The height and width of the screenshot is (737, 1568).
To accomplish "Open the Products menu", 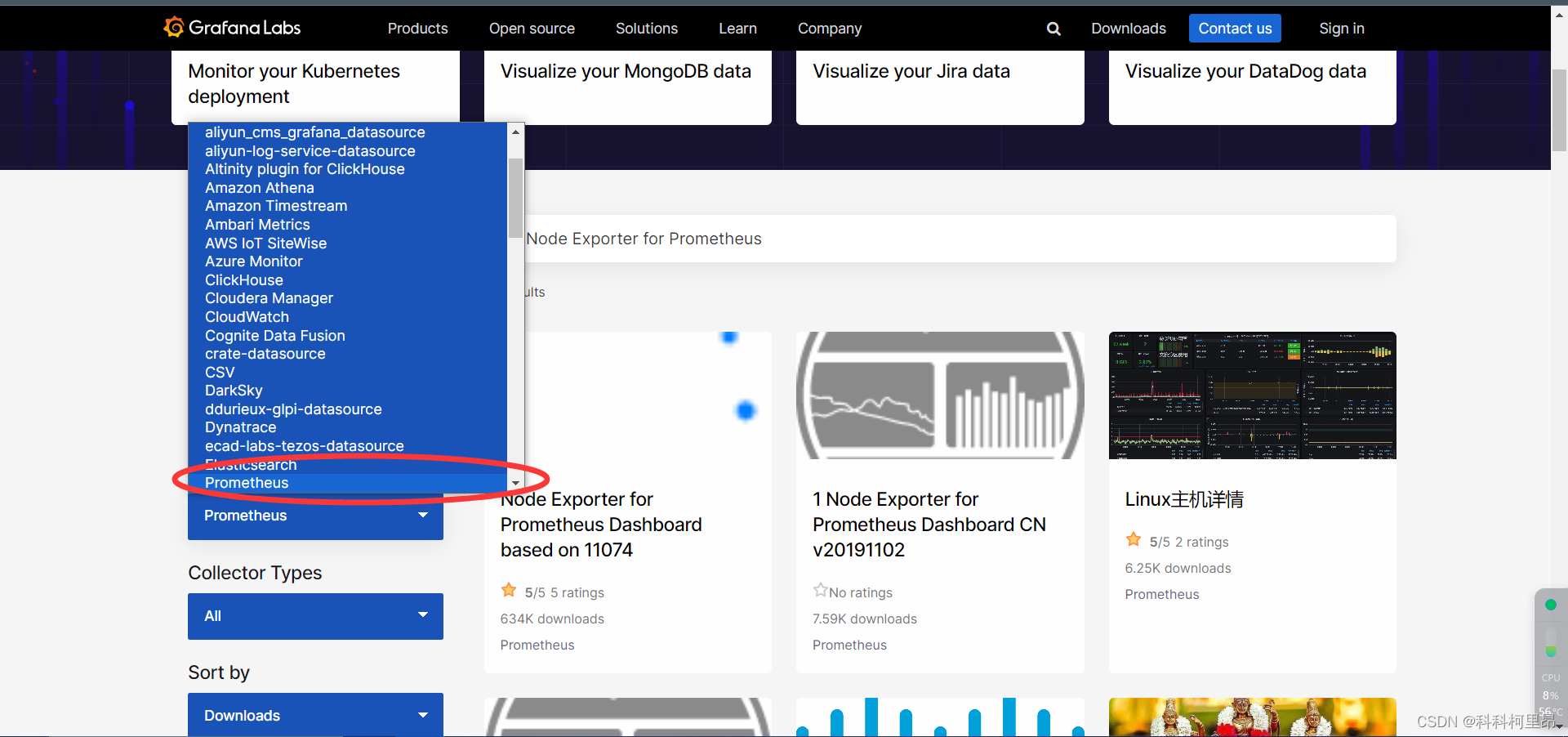I will pyautogui.click(x=417, y=29).
